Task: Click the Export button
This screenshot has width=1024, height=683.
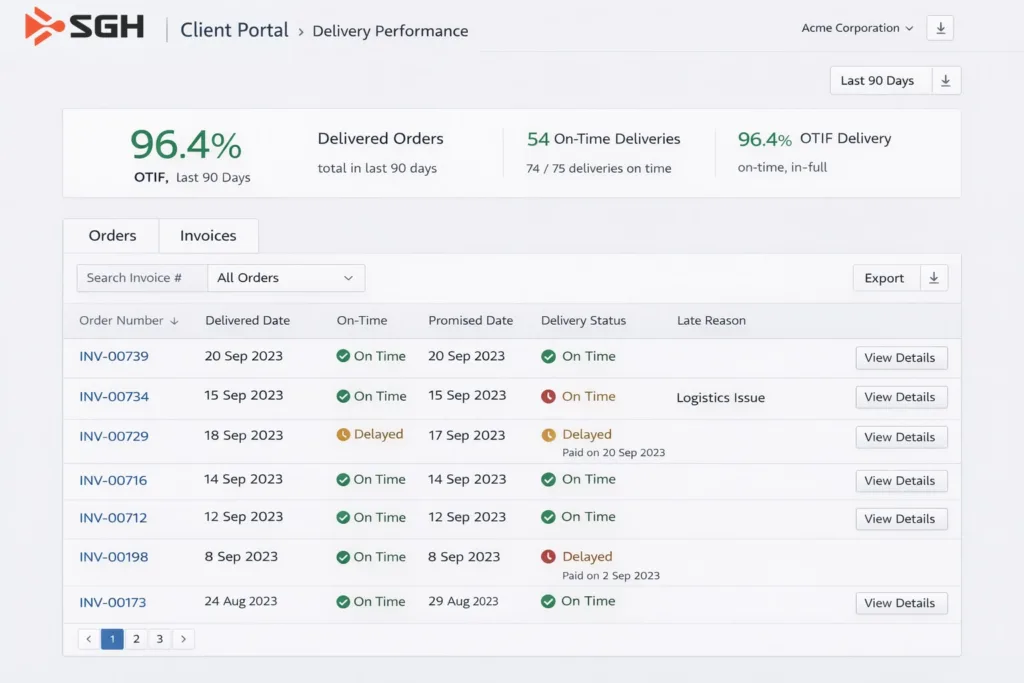Action: tap(884, 278)
